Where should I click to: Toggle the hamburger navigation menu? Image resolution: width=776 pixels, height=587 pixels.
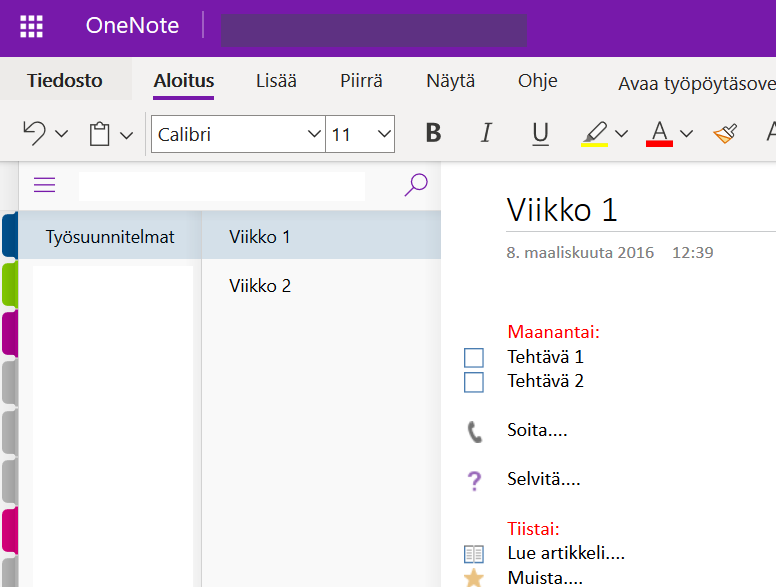(45, 185)
